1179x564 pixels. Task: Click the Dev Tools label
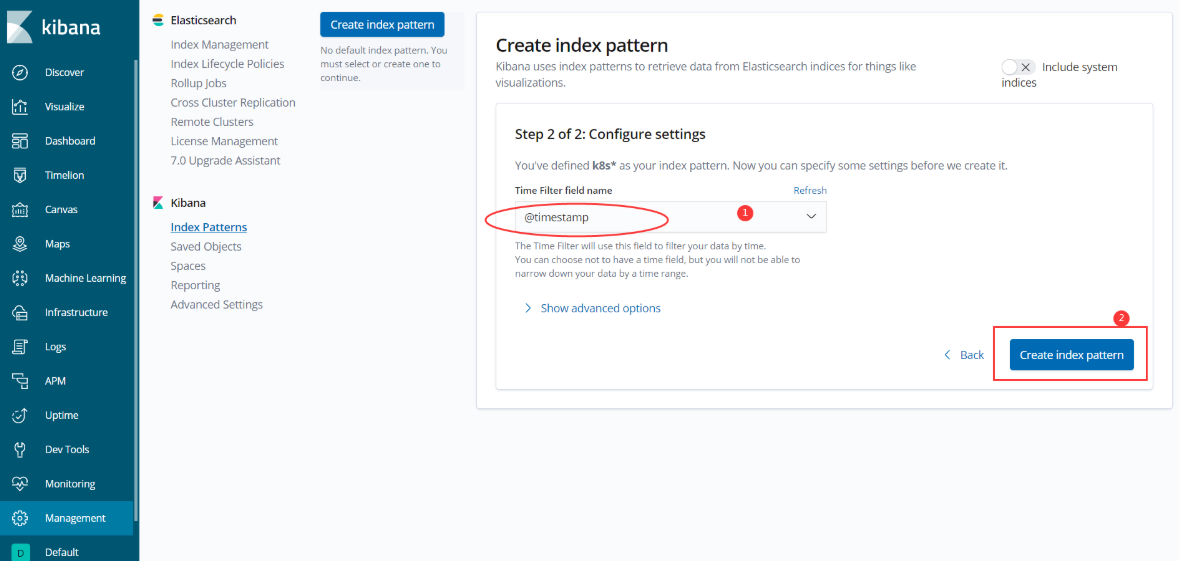[67, 450]
